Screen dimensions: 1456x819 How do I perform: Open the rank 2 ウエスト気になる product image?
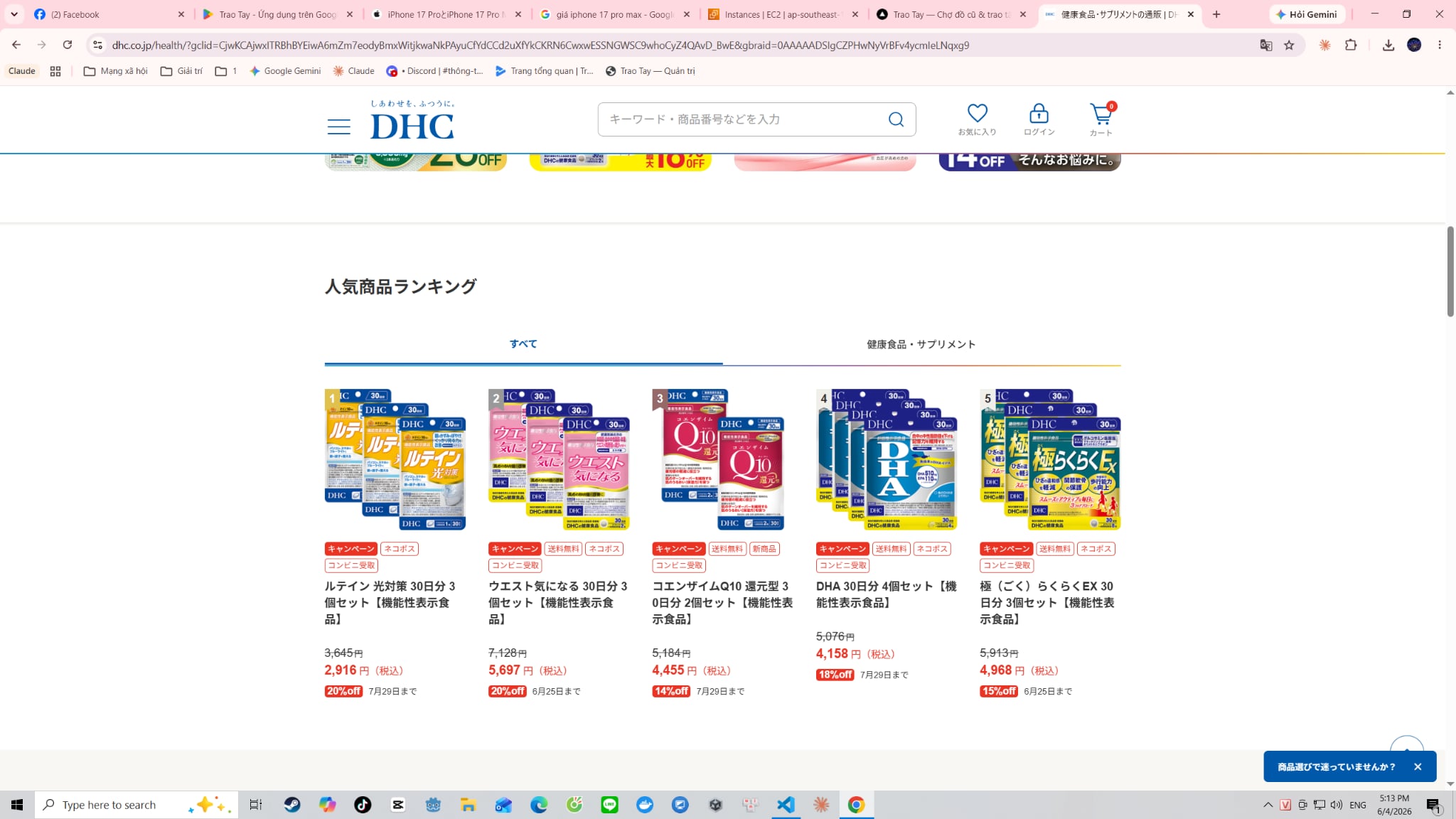point(559,459)
